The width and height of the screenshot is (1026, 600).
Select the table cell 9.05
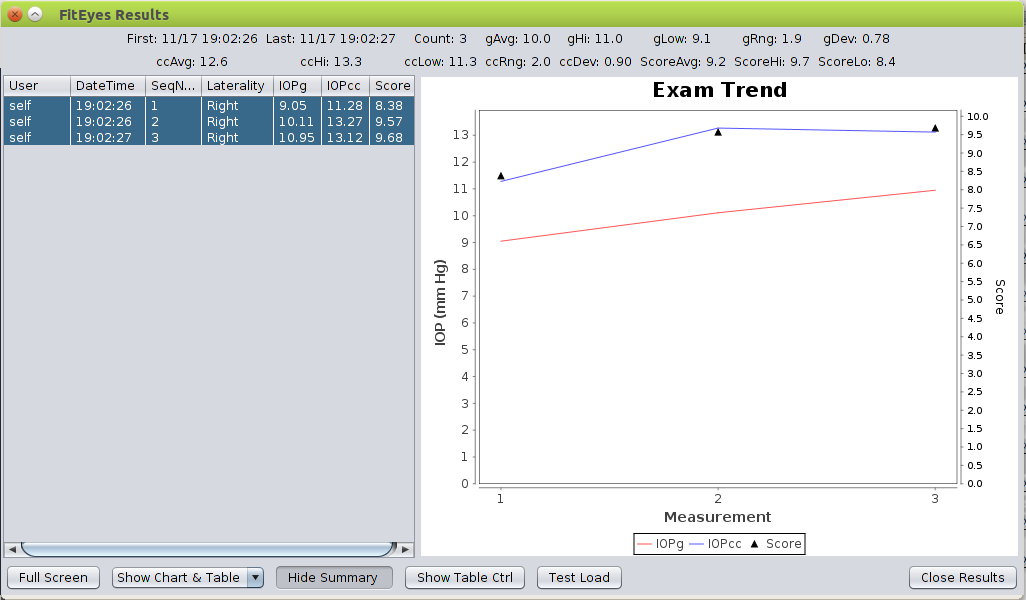(x=297, y=105)
